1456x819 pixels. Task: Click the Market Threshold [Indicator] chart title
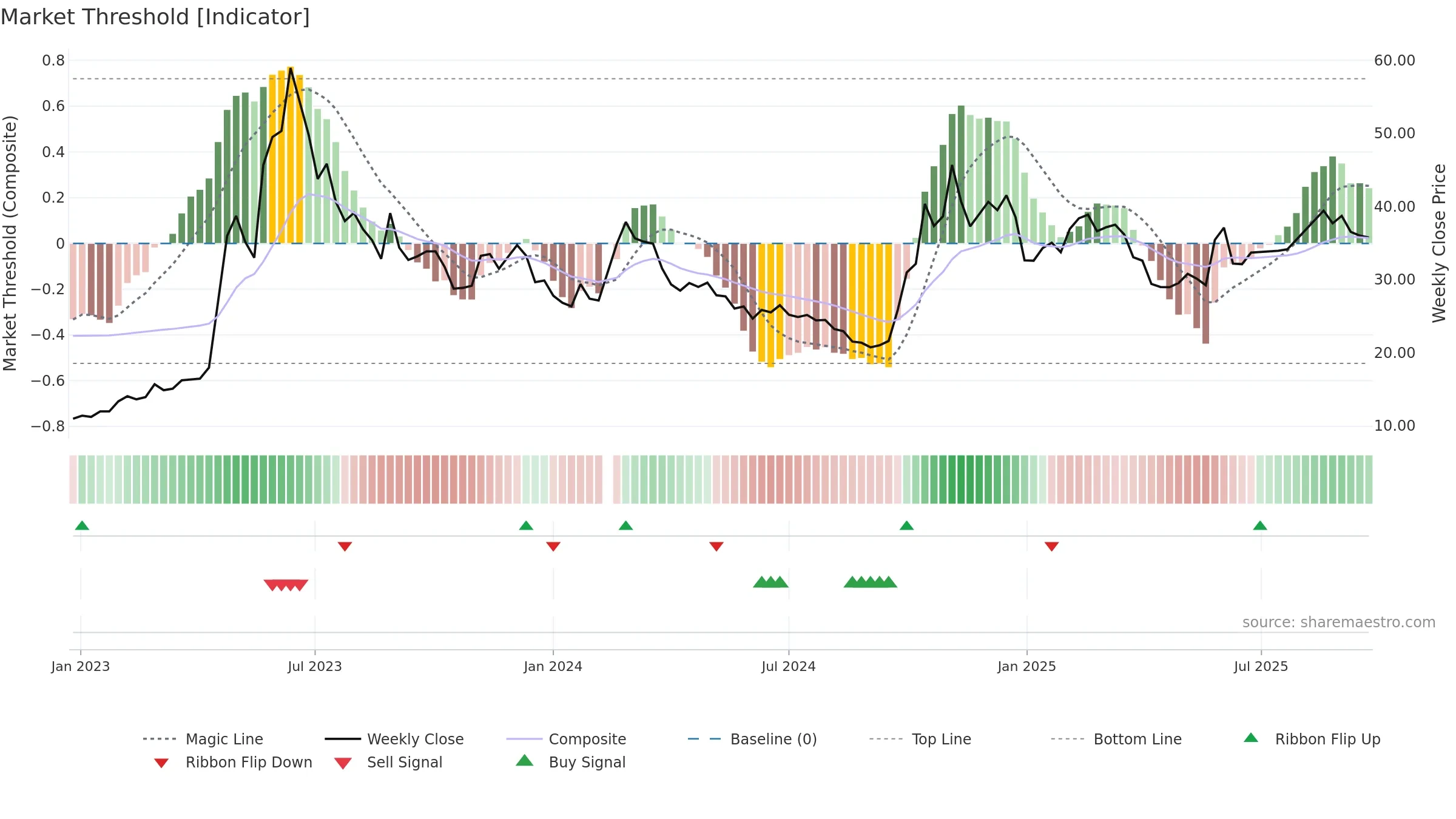pyautogui.click(x=155, y=17)
